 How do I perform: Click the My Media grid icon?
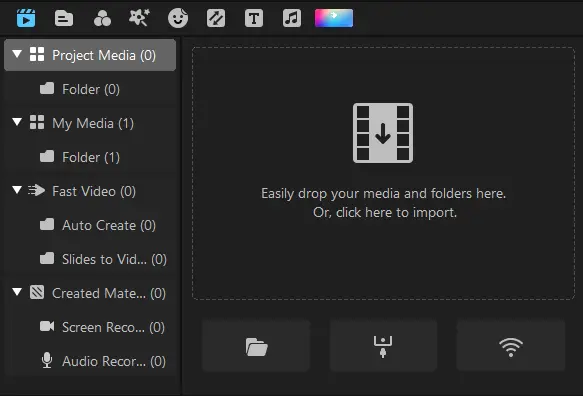click(37, 122)
